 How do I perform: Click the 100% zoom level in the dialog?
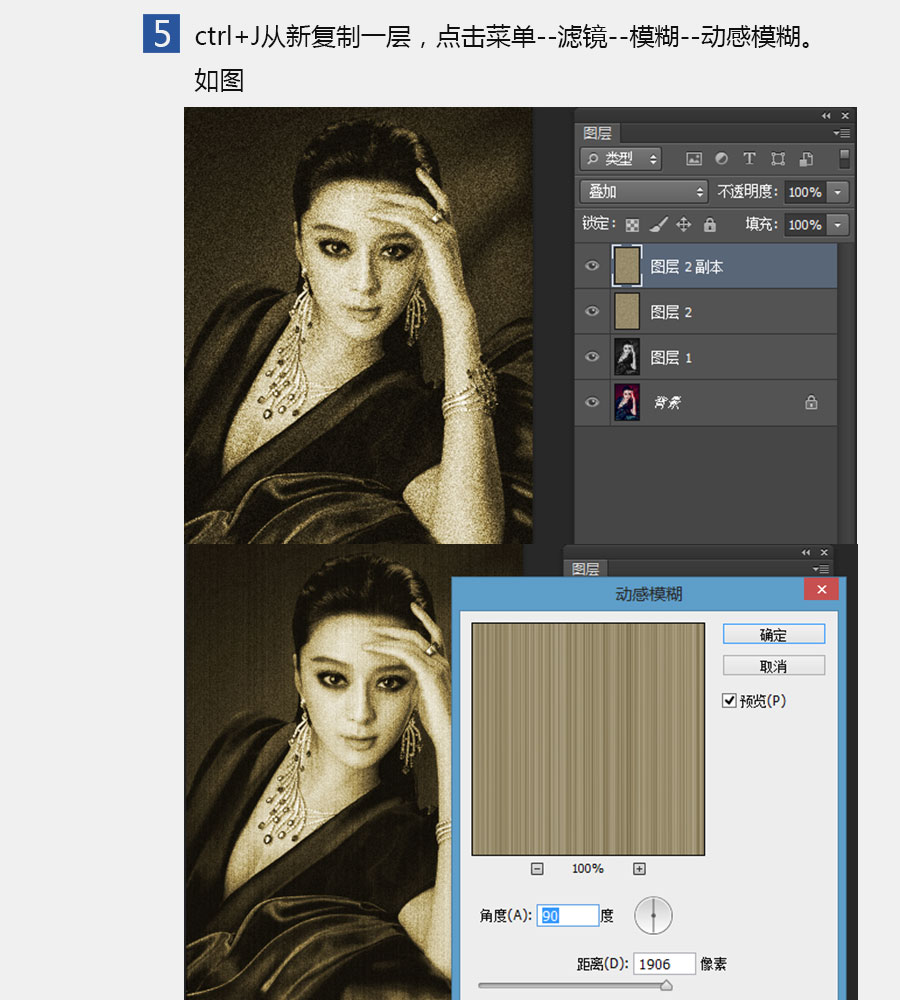point(587,869)
